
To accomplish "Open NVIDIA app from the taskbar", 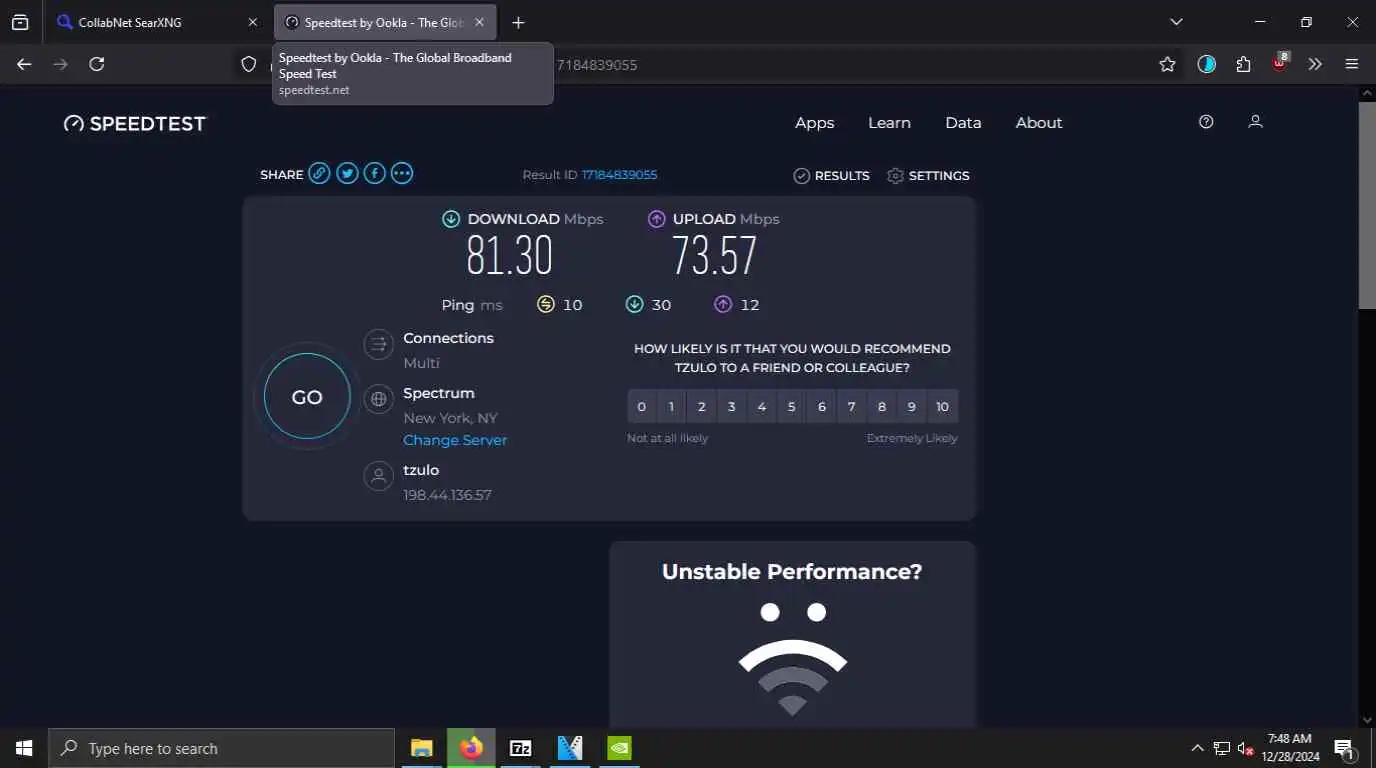I will (x=619, y=748).
